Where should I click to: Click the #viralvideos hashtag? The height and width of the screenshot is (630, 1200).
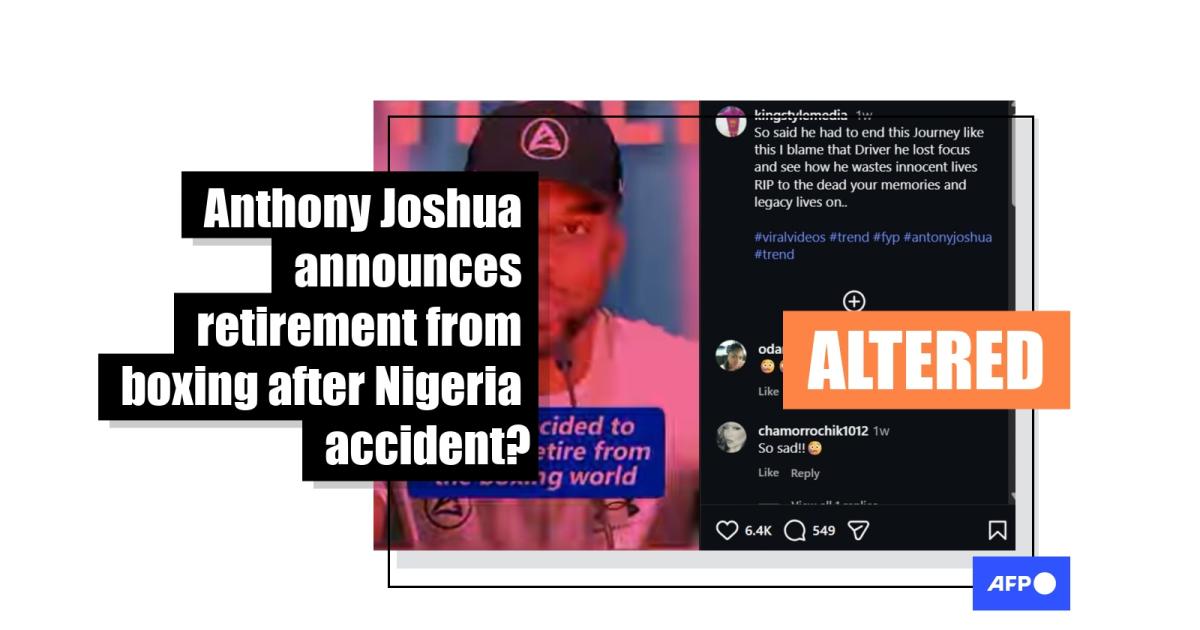pos(789,237)
